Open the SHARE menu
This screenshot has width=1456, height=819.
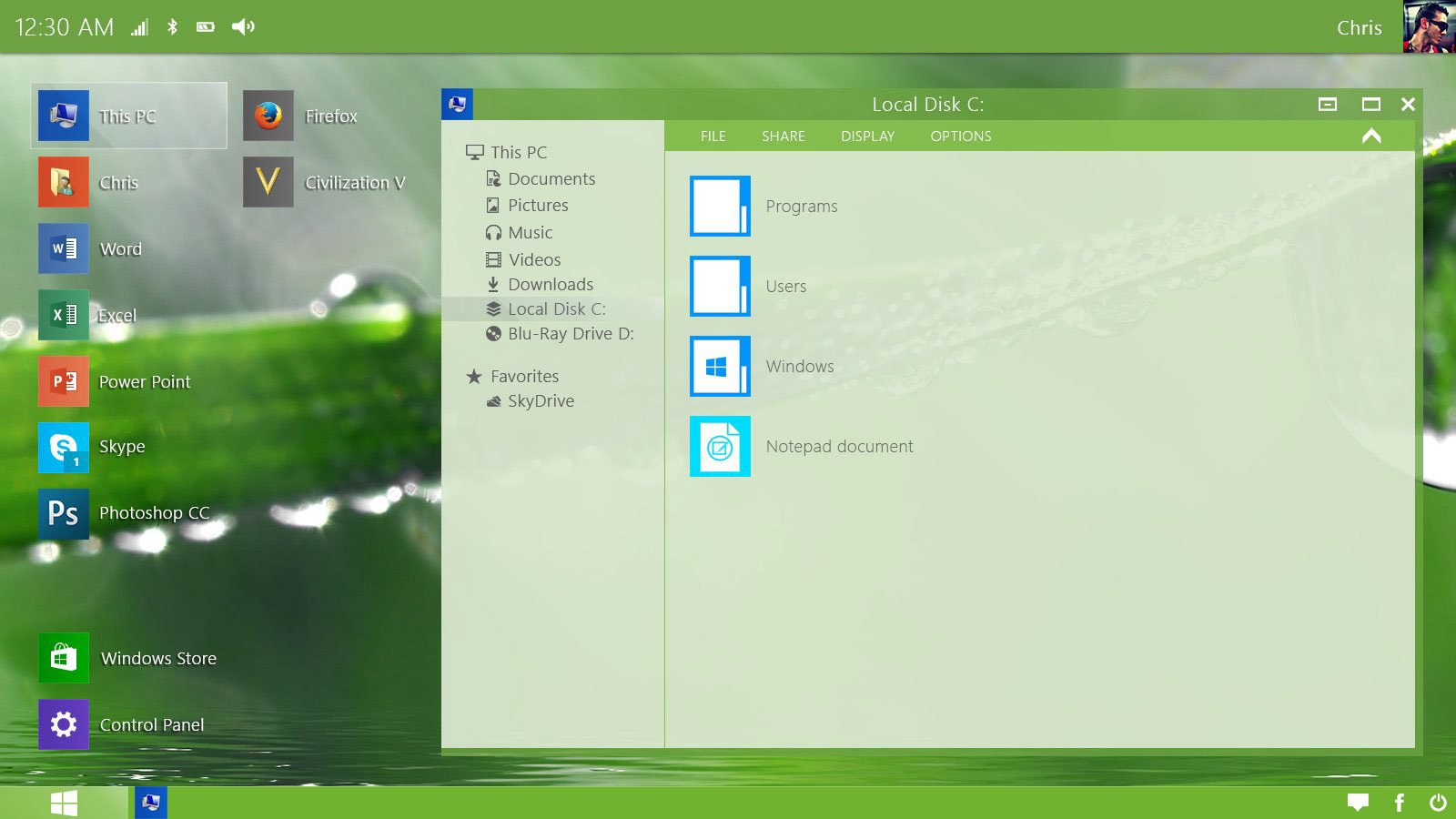[784, 136]
